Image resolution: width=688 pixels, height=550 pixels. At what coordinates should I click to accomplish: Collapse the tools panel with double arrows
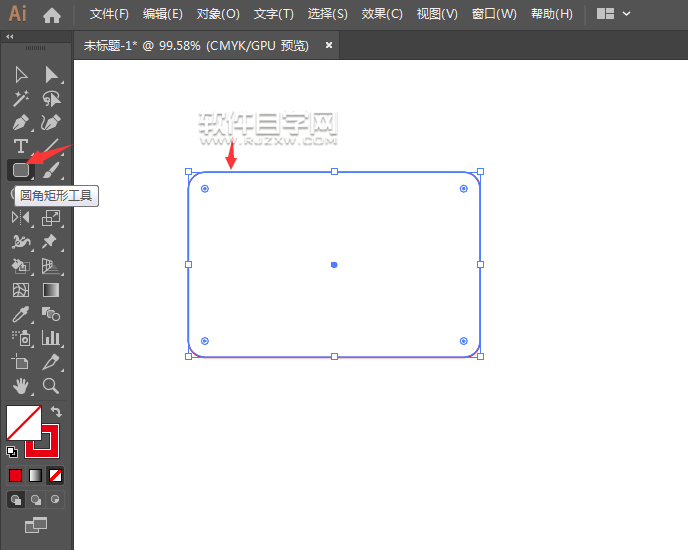click(10, 36)
